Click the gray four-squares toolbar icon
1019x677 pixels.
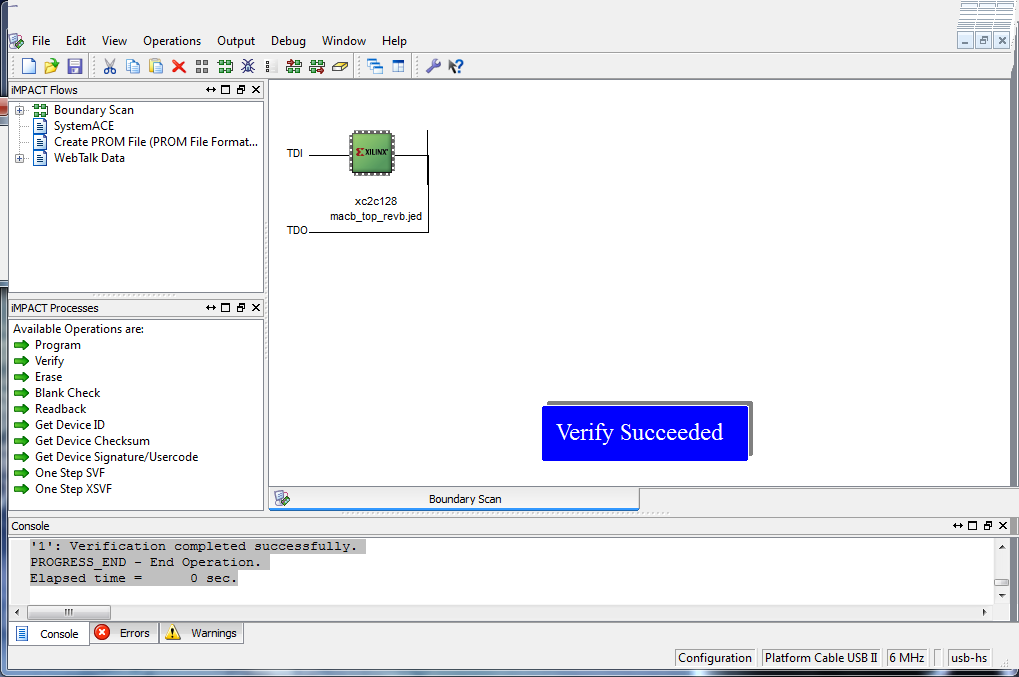click(x=202, y=66)
